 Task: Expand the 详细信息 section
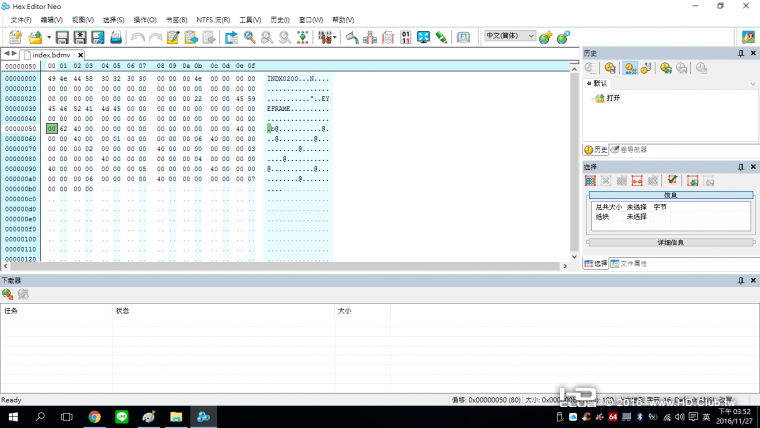coord(671,242)
